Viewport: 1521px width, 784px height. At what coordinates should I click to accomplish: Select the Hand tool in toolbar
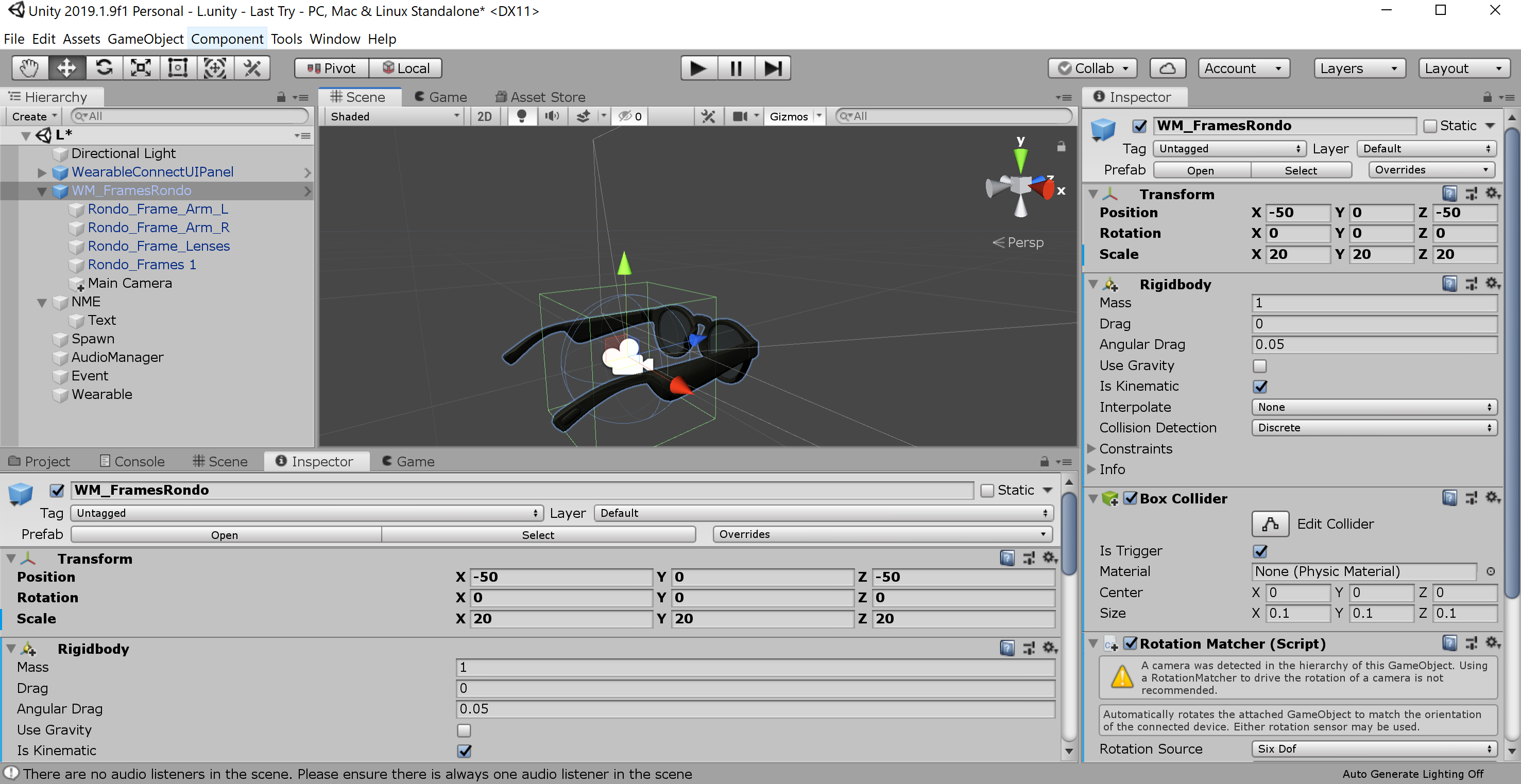29,68
